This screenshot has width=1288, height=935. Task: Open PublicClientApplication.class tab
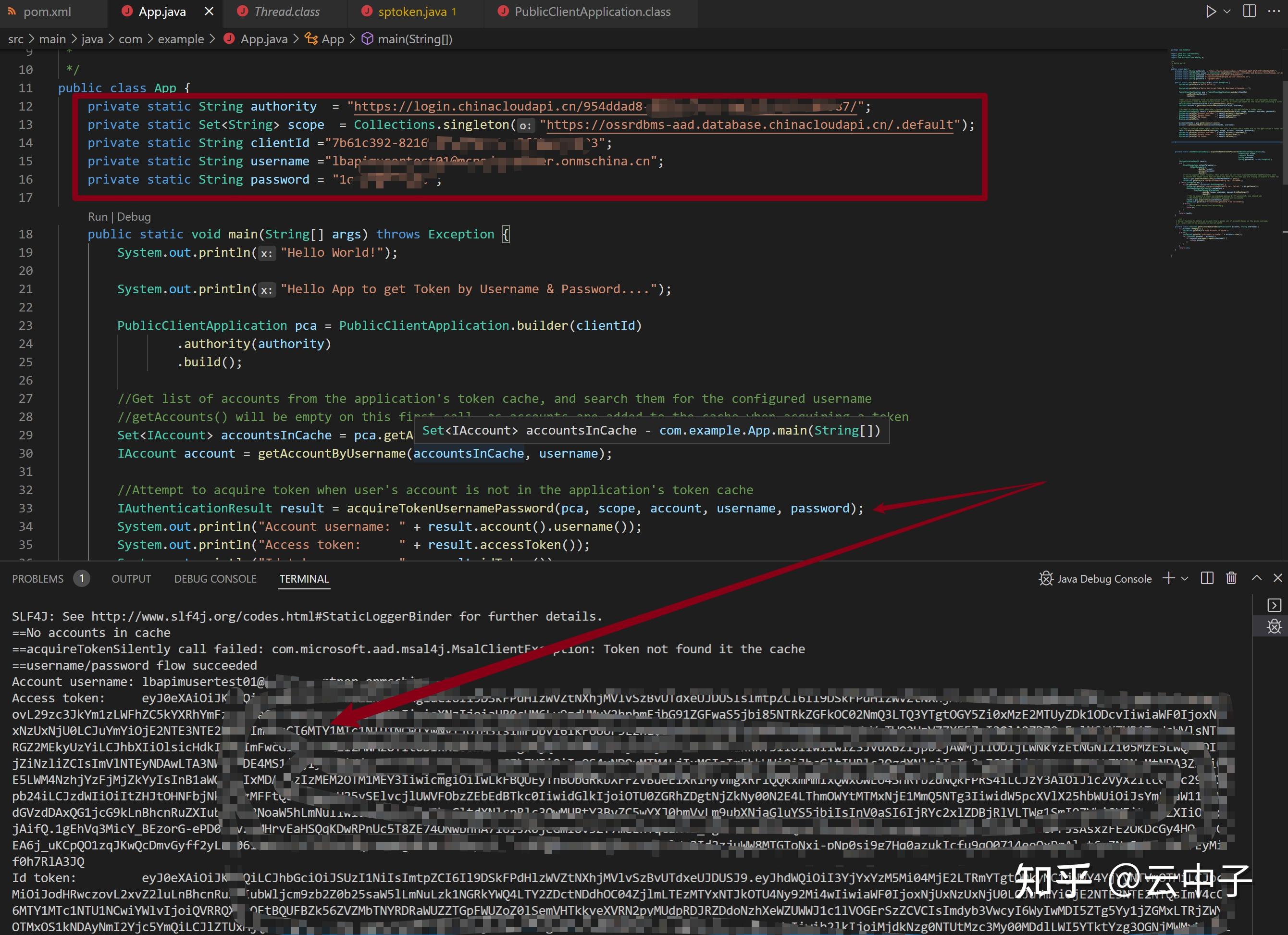point(592,12)
